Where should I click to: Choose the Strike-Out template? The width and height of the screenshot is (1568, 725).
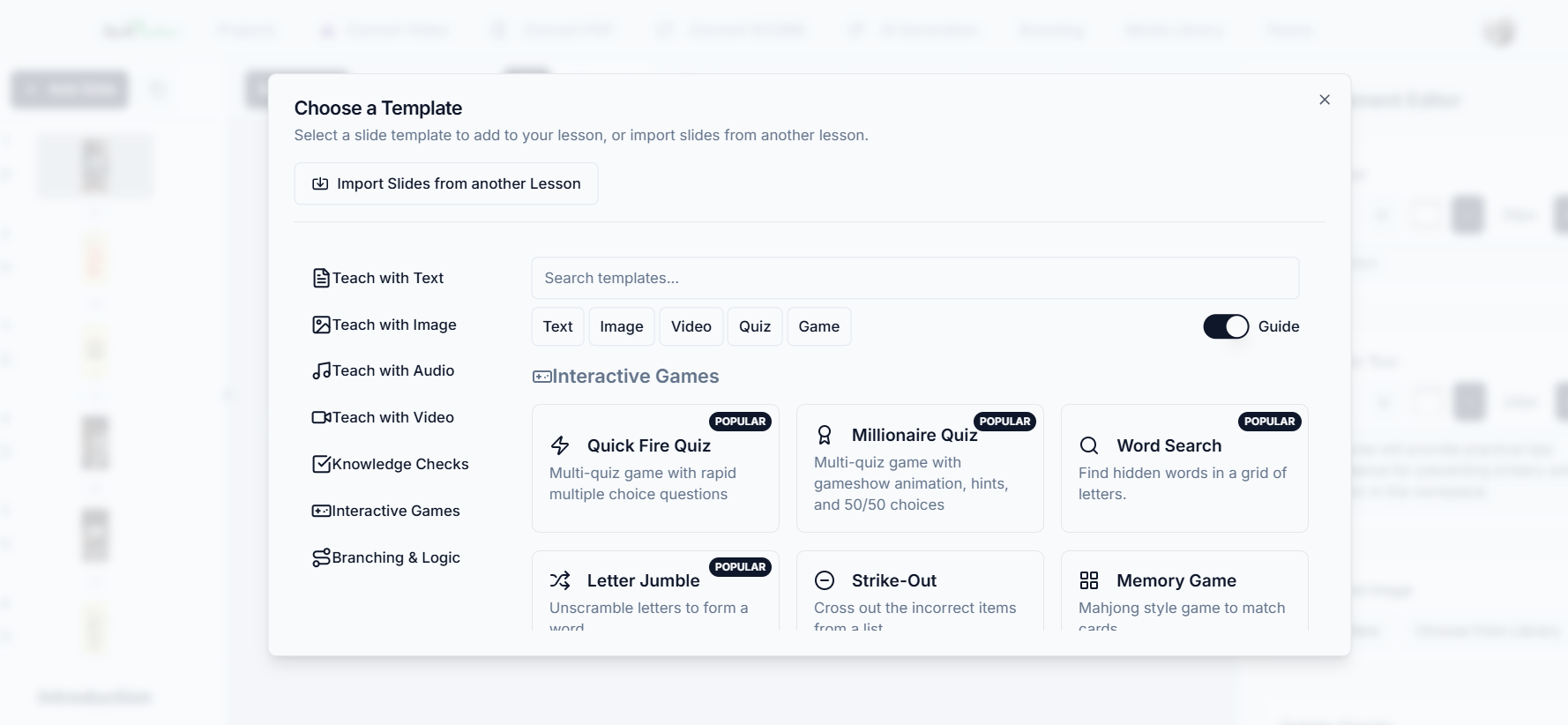pyautogui.click(x=920, y=591)
